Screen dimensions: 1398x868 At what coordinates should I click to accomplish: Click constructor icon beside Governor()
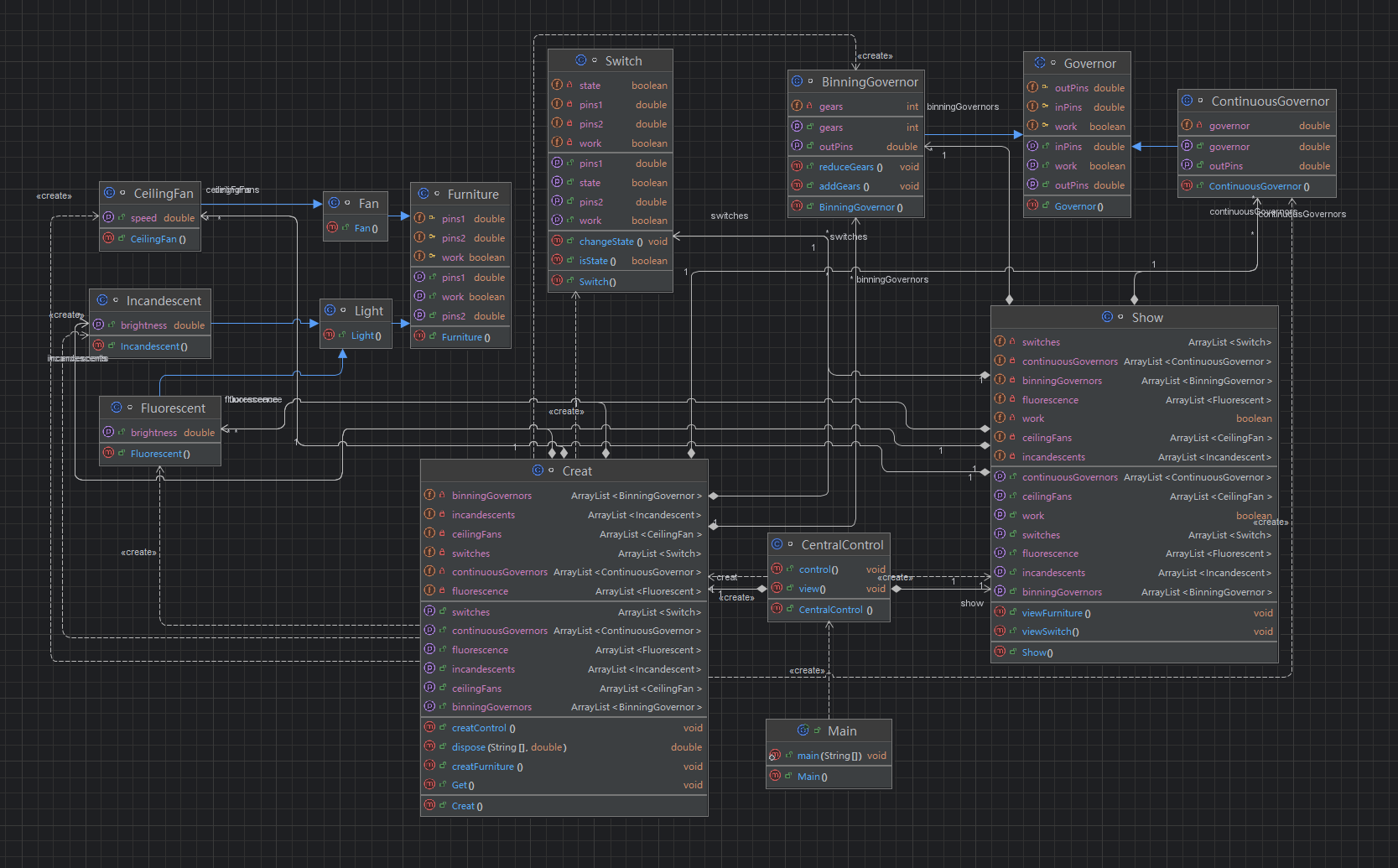point(1032,205)
